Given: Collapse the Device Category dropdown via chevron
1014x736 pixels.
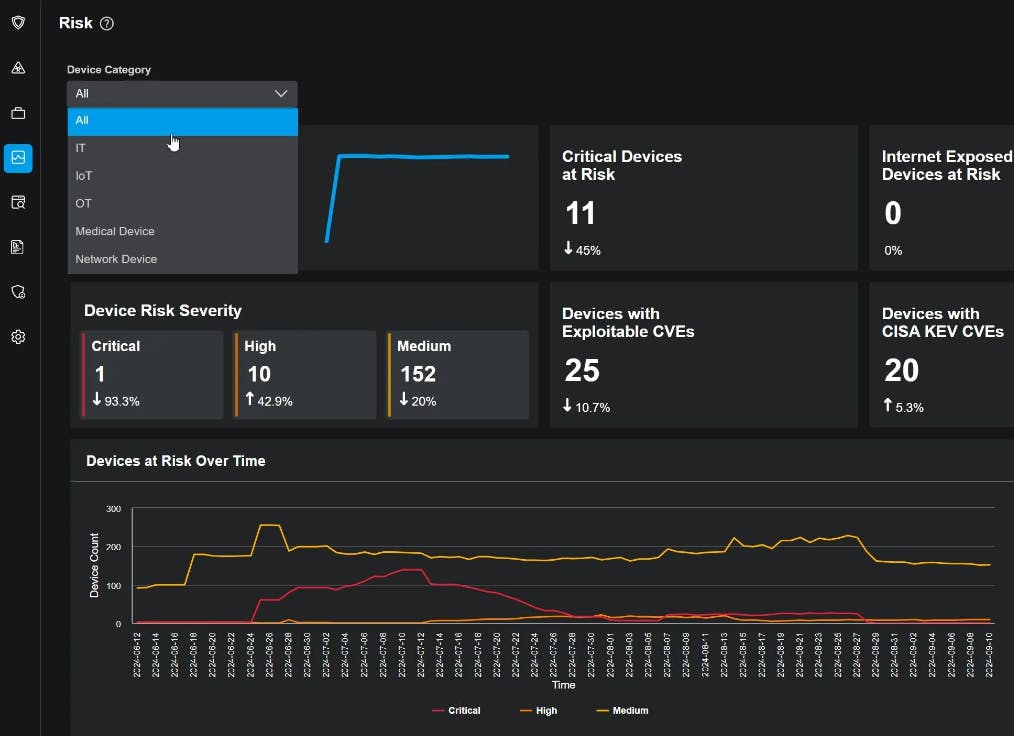Looking at the screenshot, I should tap(280, 93).
